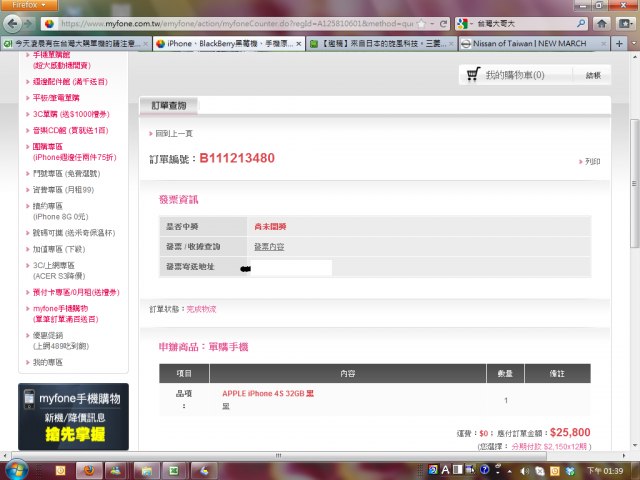This screenshot has height=480, width=640.
Task: Click the 分期付款 $2,150x12期 link
Action: click(x=549, y=447)
